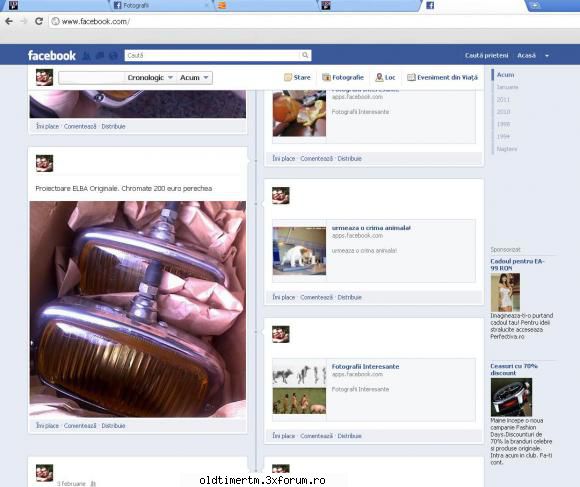
Task: Click evolution animals thumbnail image
Action: point(299,389)
